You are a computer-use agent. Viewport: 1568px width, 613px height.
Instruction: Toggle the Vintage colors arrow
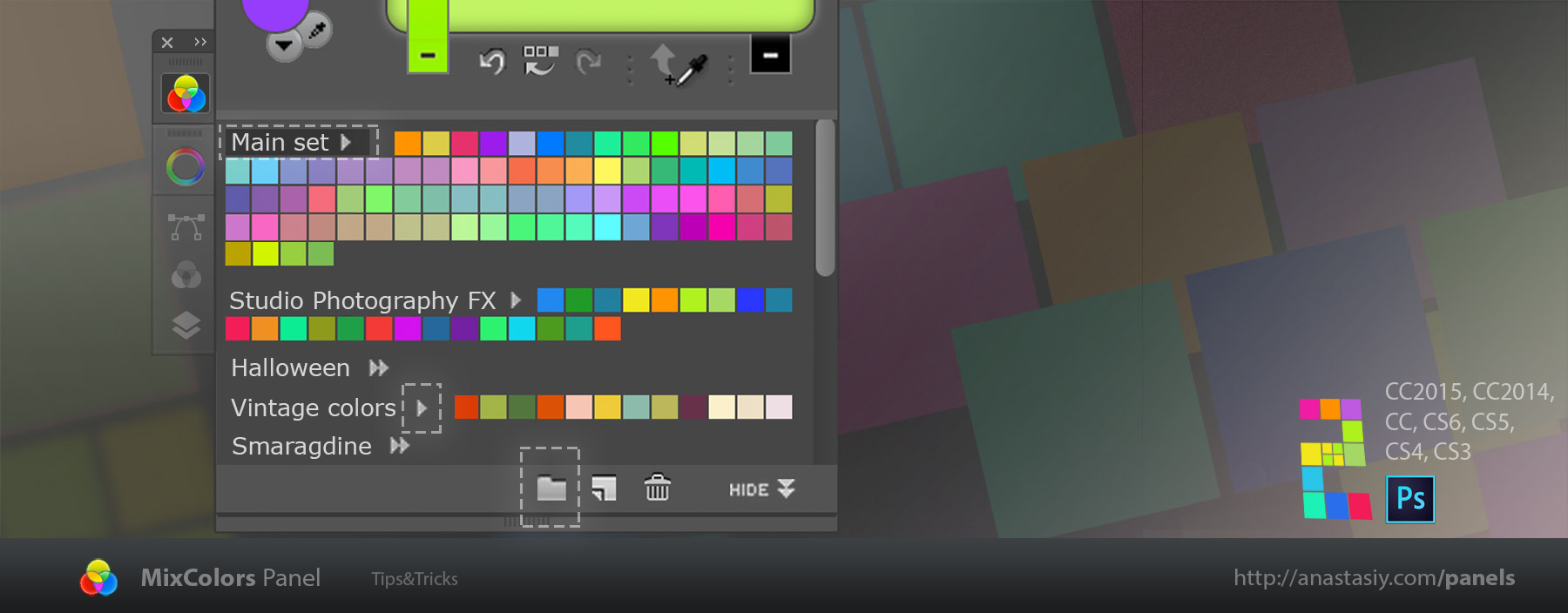(422, 408)
